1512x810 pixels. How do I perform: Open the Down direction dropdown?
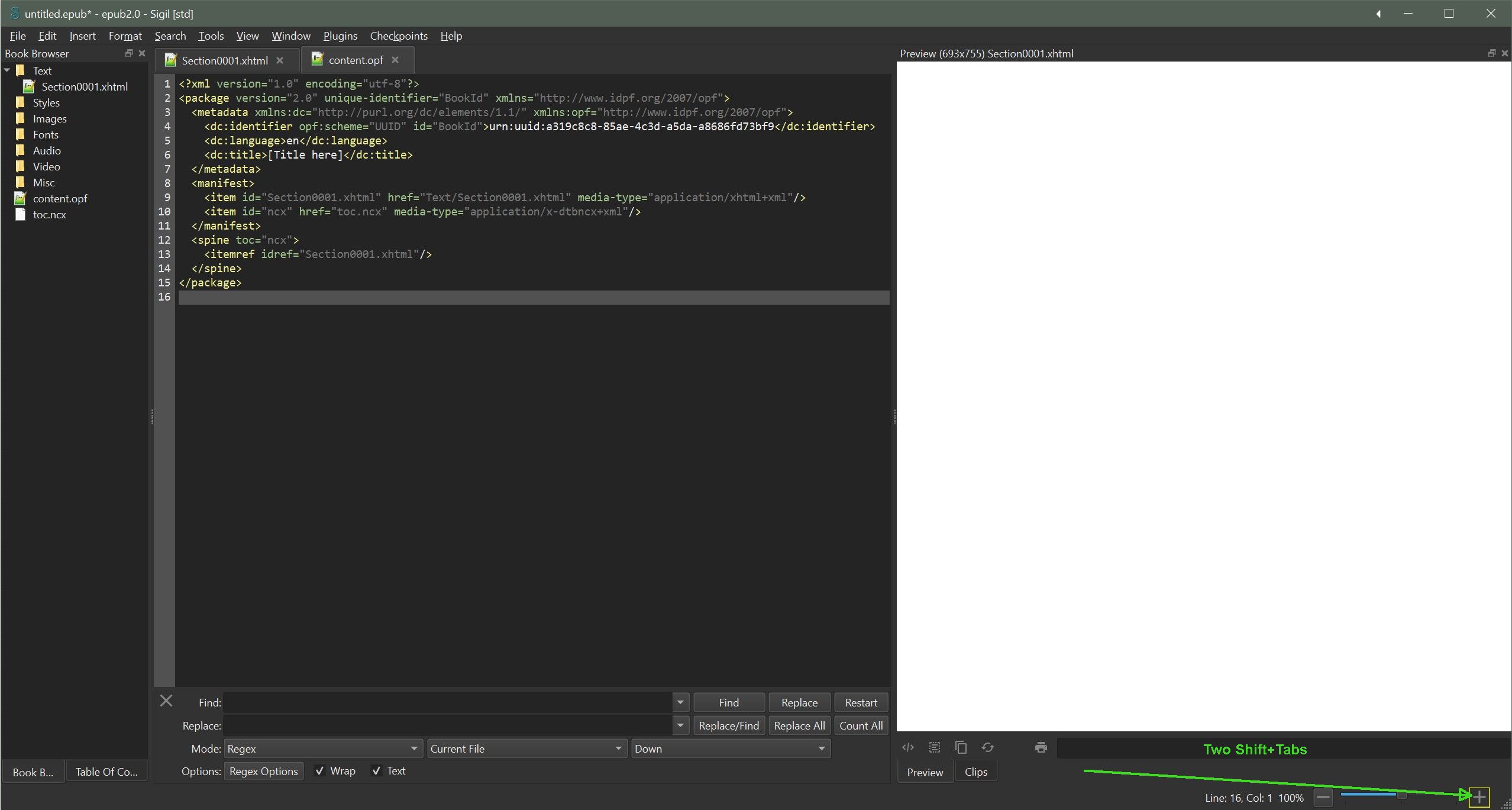click(730, 748)
